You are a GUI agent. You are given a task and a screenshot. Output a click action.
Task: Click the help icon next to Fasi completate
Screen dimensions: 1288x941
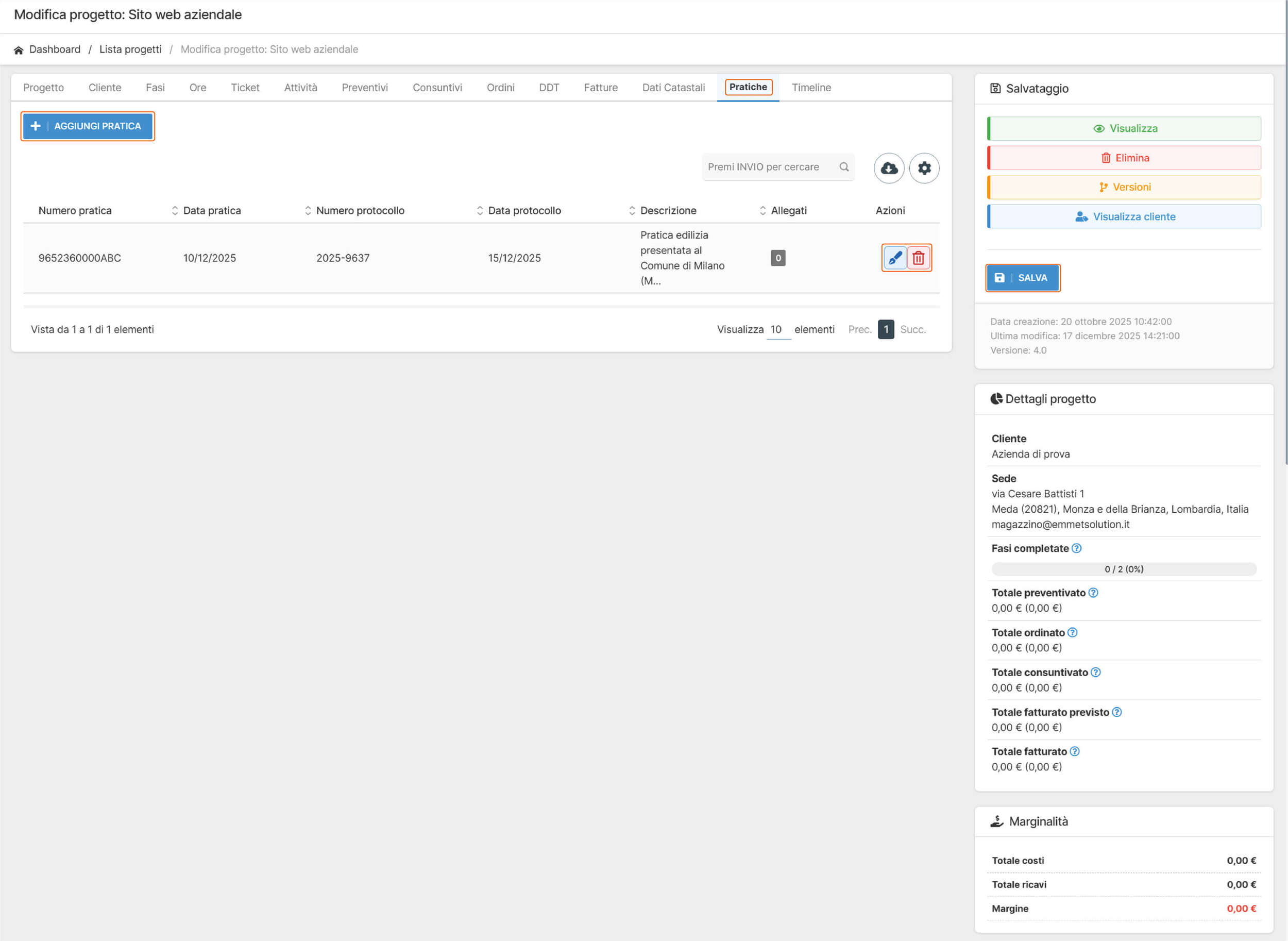tap(1076, 548)
